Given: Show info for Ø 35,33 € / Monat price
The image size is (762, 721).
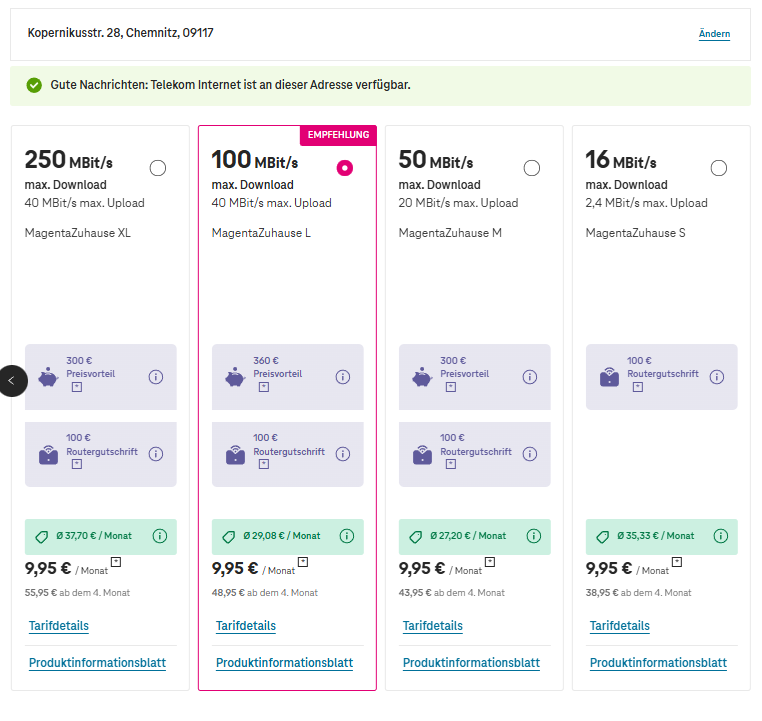Looking at the screenshot, I should (x=721, y=536).
